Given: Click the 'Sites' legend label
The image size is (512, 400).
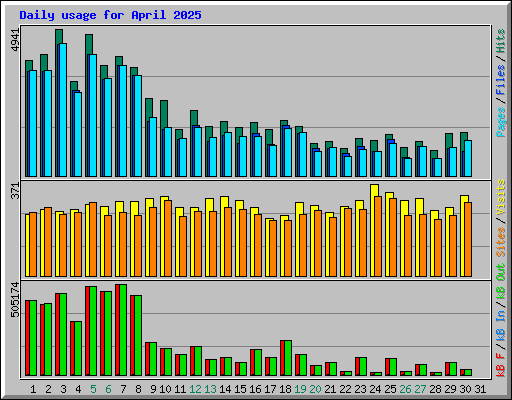Looking at the screenshot, I should pyautogui.click(x=500, y=241).
